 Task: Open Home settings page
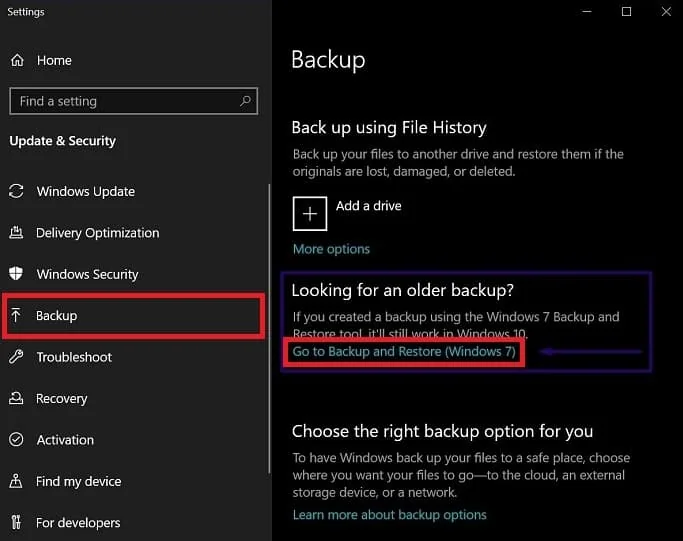54,60
